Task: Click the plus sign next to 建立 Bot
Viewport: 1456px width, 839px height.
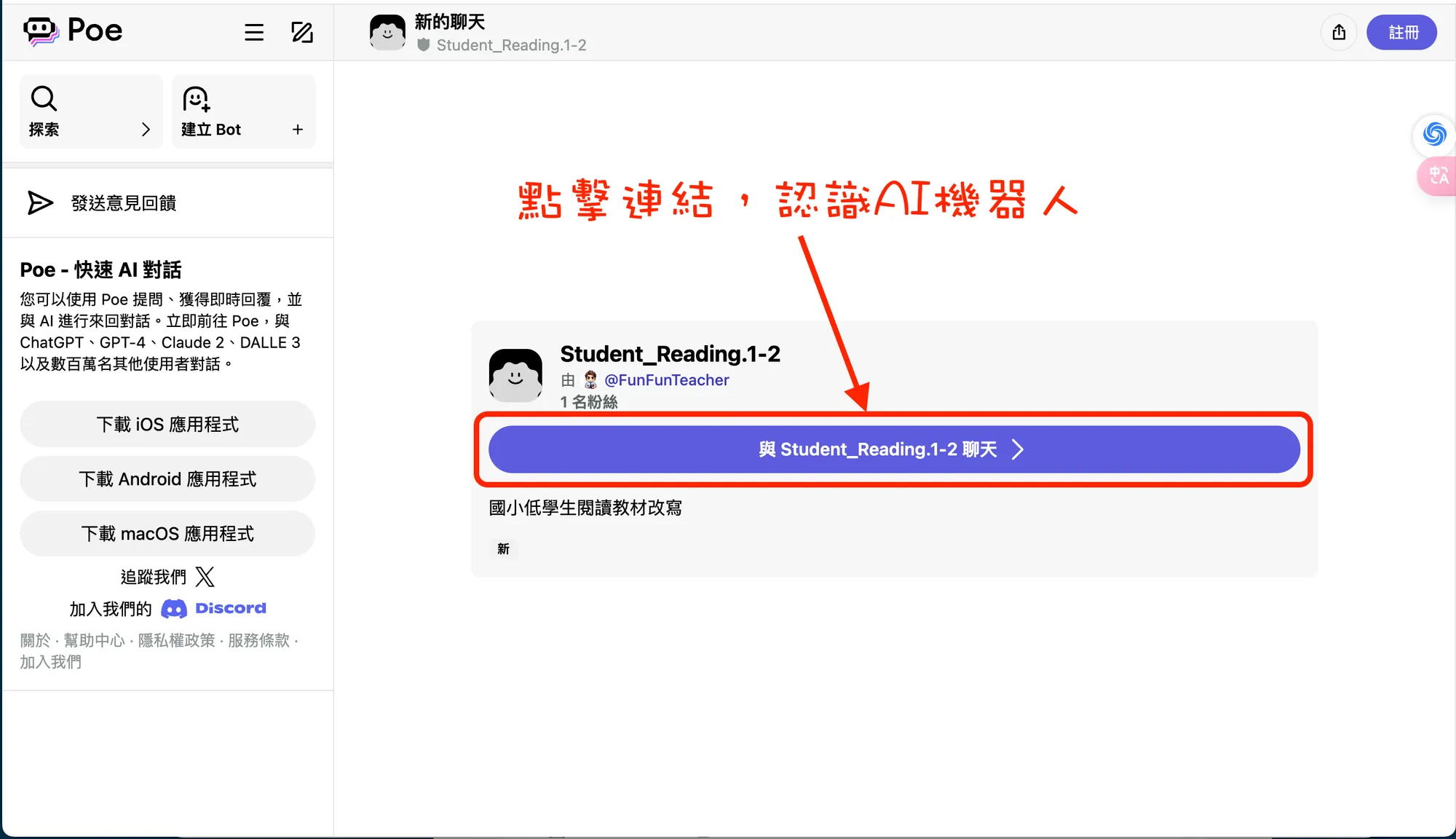Action: [x=298, y=130]
